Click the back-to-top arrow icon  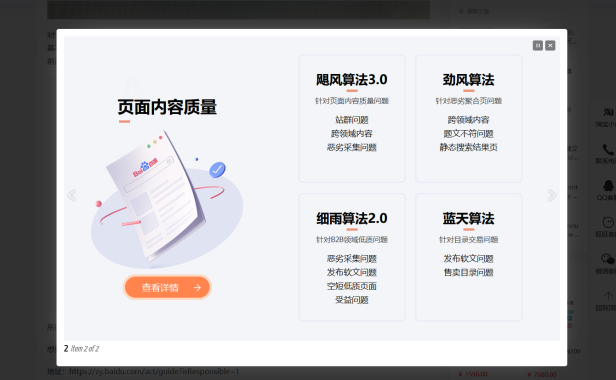(608, 296)
